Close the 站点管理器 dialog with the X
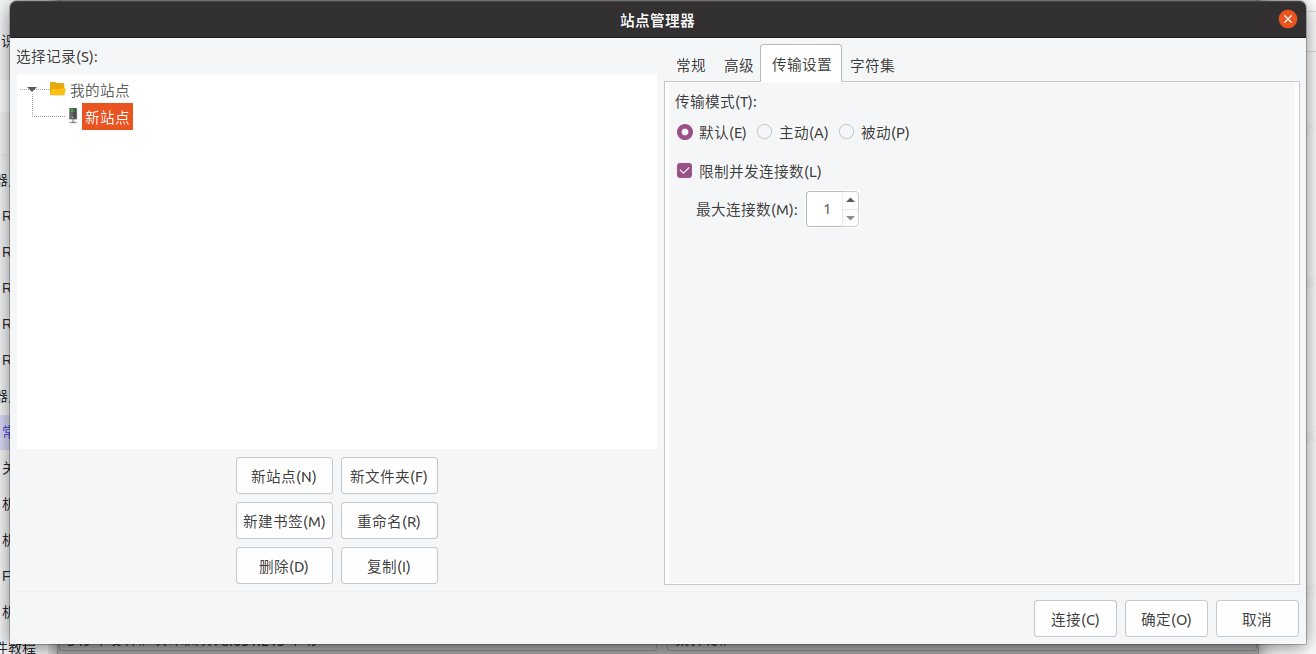The width and height of the screenshot is (1316, 654). (x=1287, y=19)
